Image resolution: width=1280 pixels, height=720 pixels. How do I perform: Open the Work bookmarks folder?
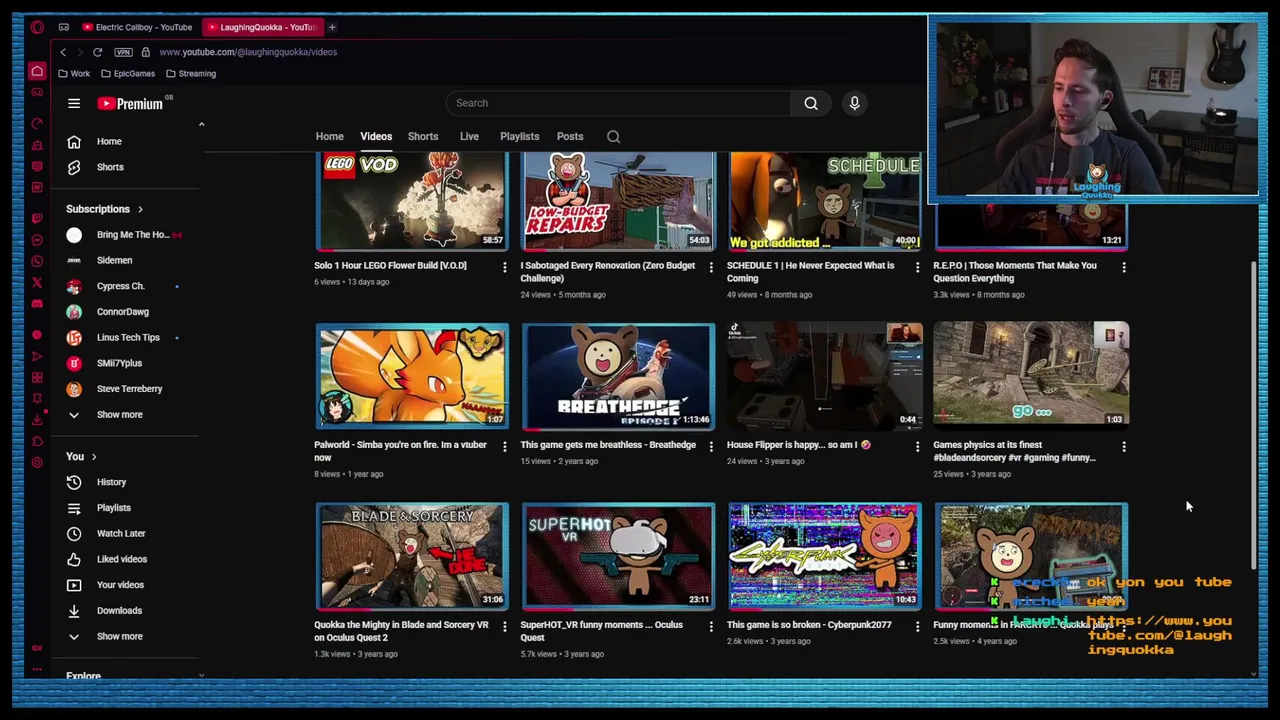point(74,74)
